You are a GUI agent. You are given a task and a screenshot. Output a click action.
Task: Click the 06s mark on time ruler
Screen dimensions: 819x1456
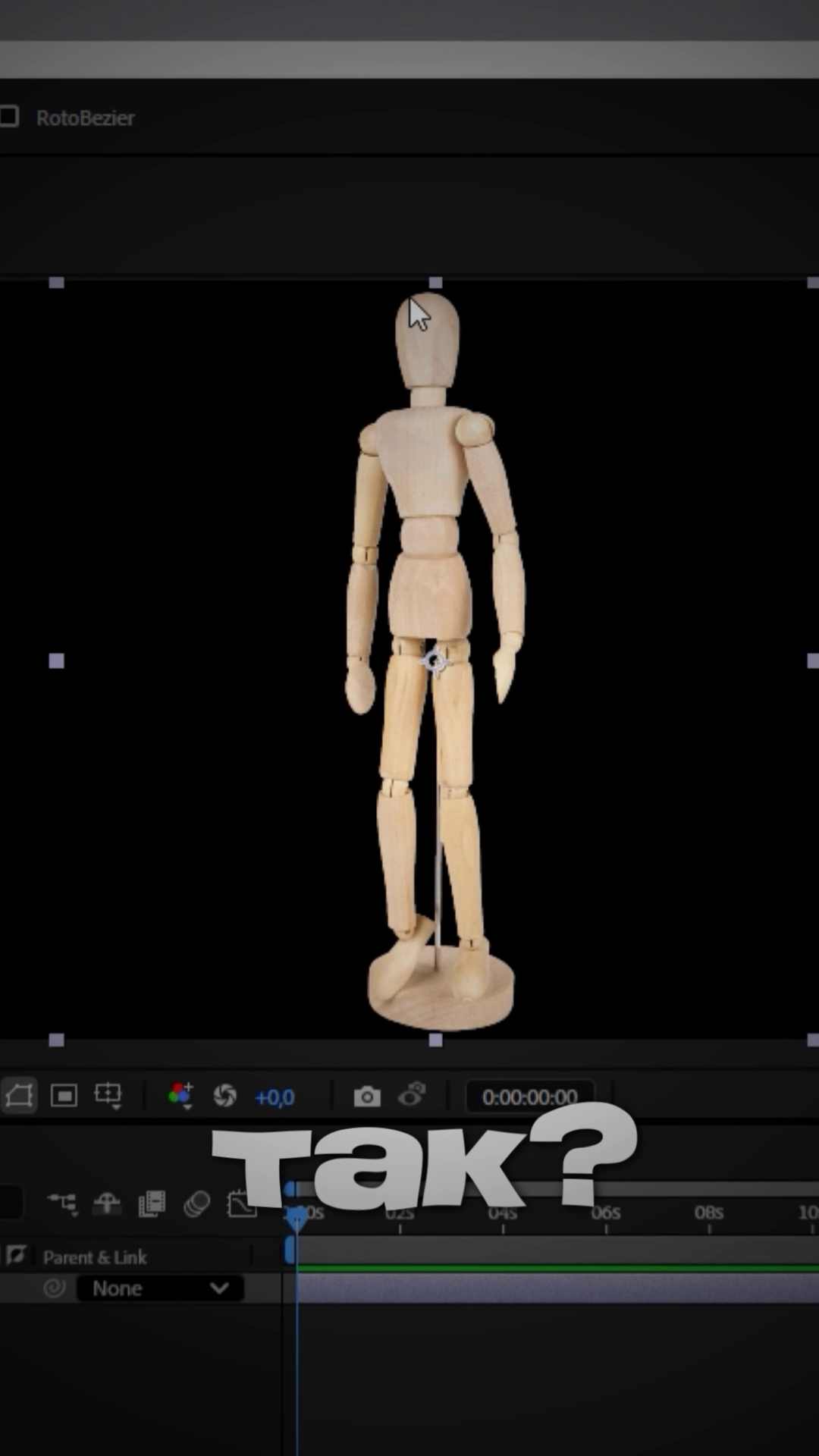[x=606, y=1214]
